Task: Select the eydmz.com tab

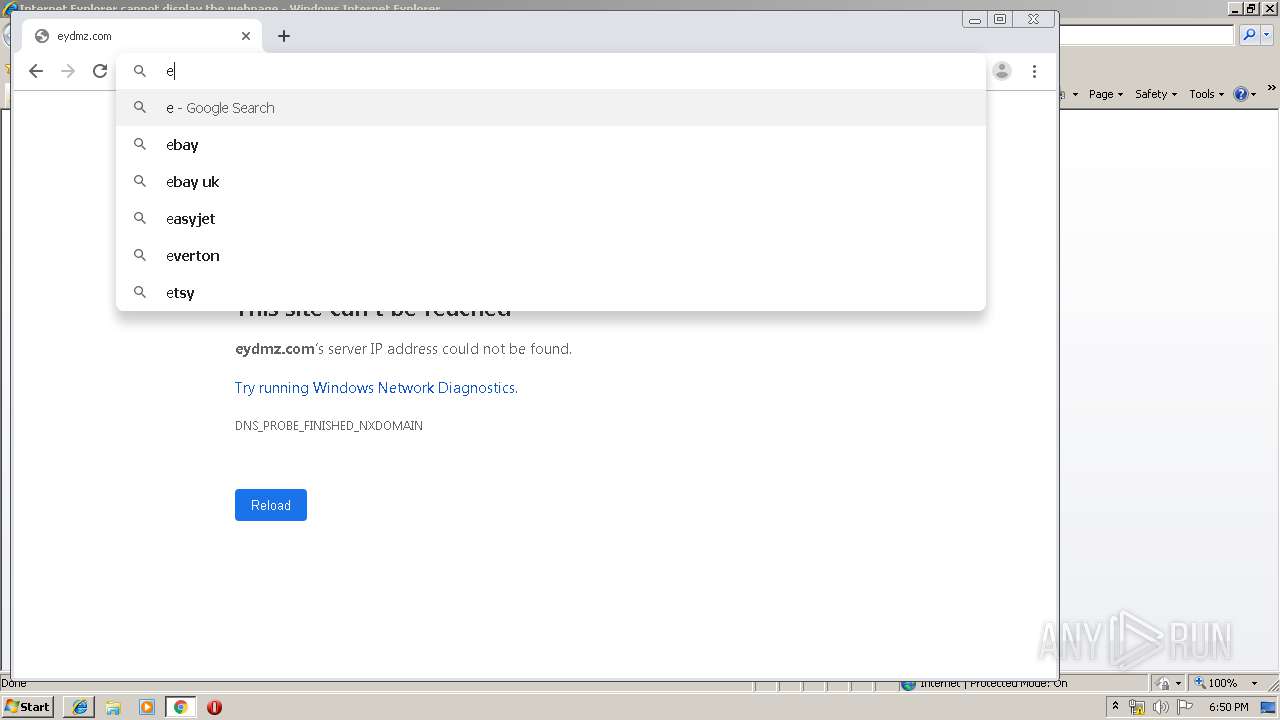Action: point(141,36)
